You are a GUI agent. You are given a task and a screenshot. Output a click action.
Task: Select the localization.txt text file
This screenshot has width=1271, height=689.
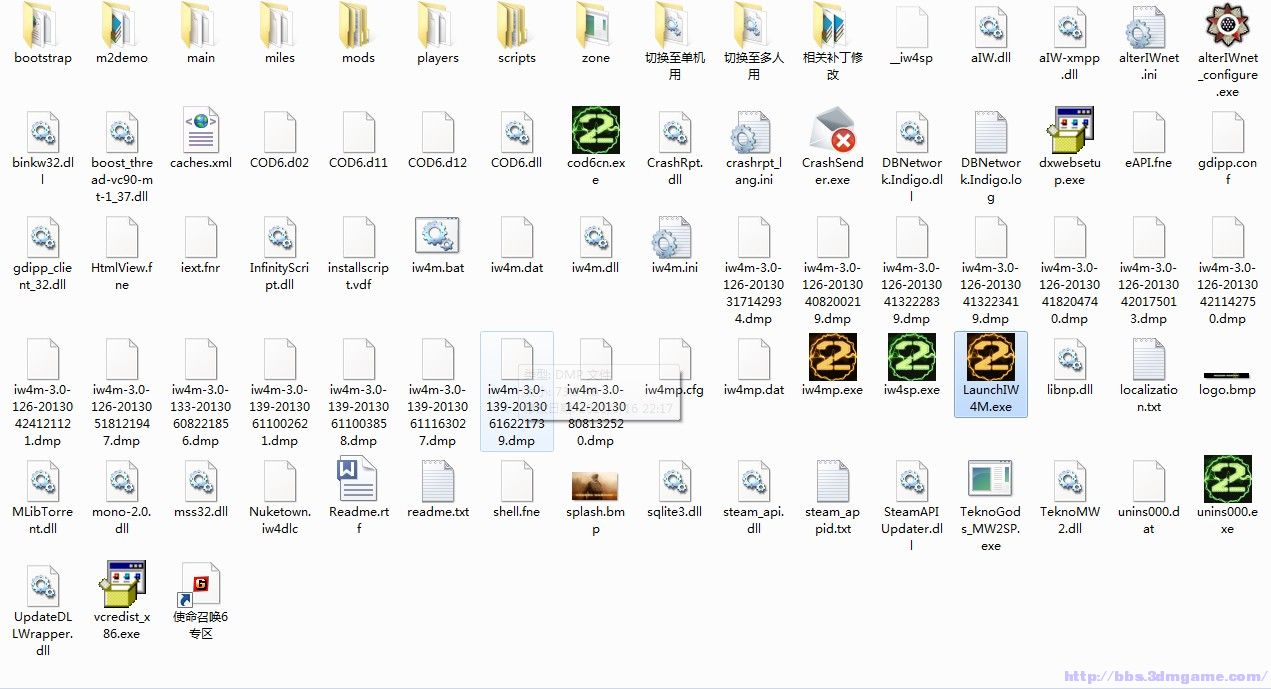(x=1148, y=358)
